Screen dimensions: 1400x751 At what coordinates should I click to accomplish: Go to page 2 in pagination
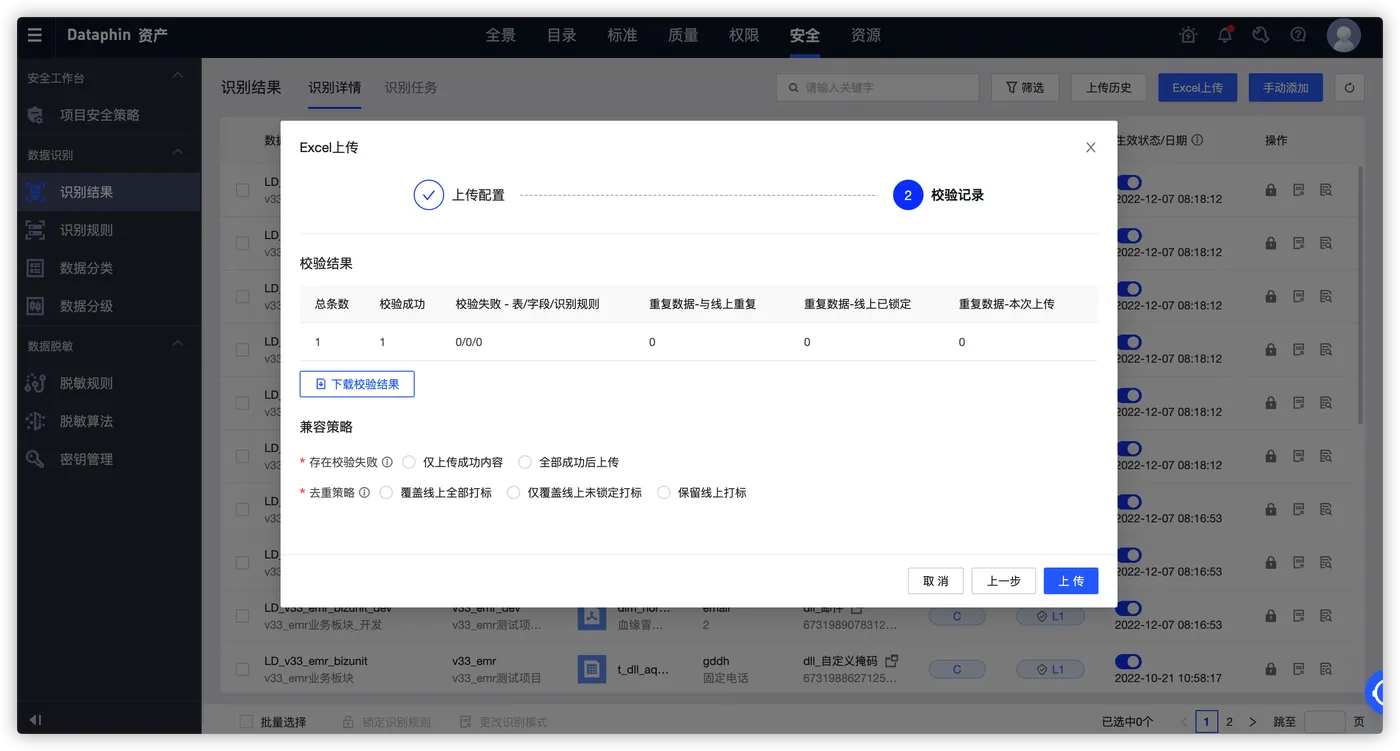tap(1230, 721)
